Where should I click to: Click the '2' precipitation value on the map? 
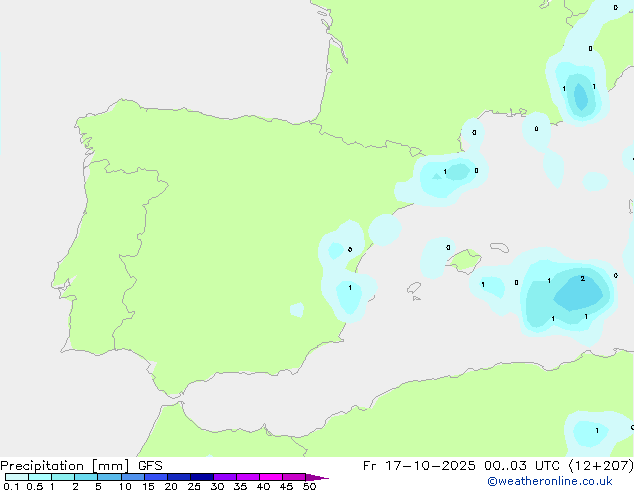[582, 279]
